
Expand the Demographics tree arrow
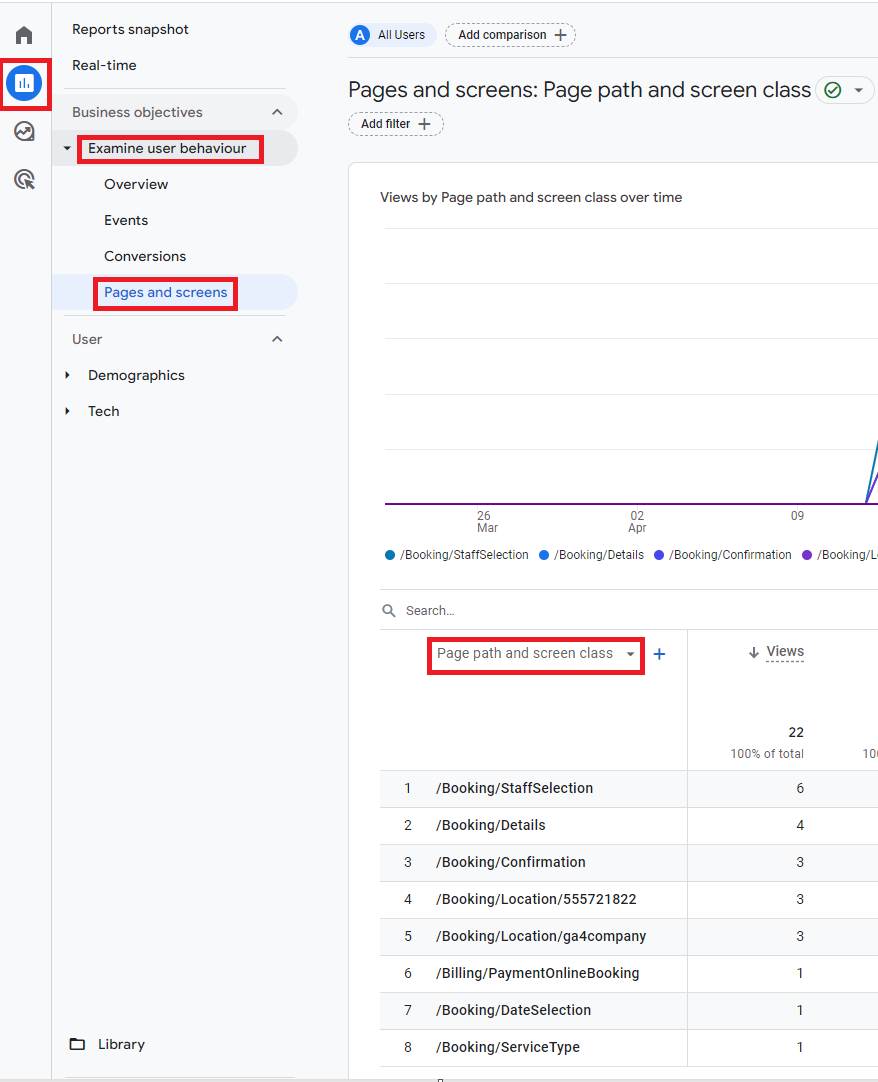pos(67,375)
